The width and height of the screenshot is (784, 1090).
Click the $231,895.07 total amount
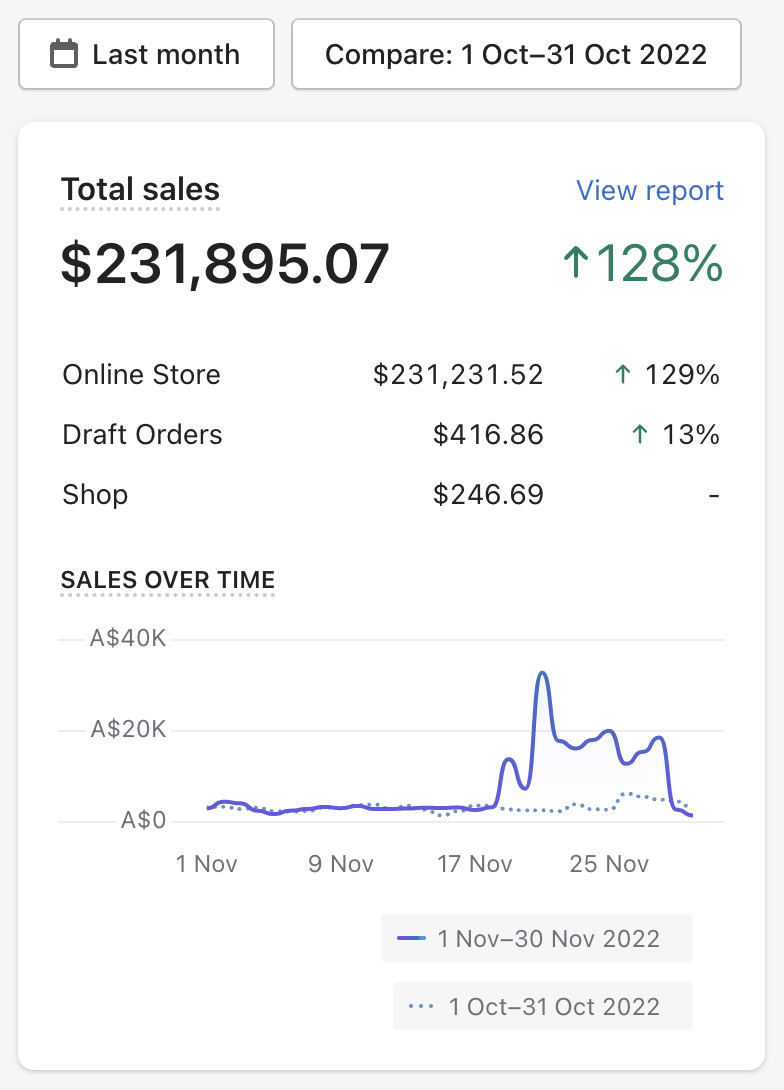[x=225, y=264]
